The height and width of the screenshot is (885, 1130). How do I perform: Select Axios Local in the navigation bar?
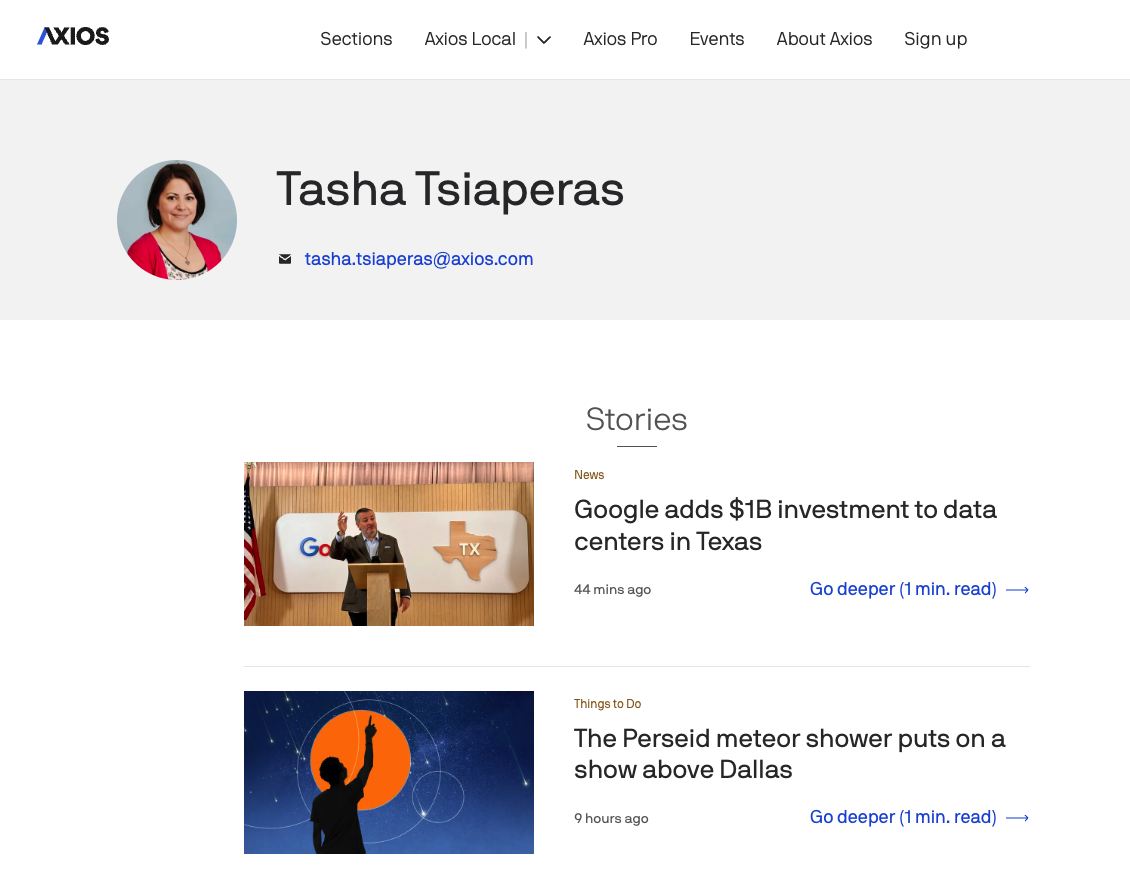[469, 39]
